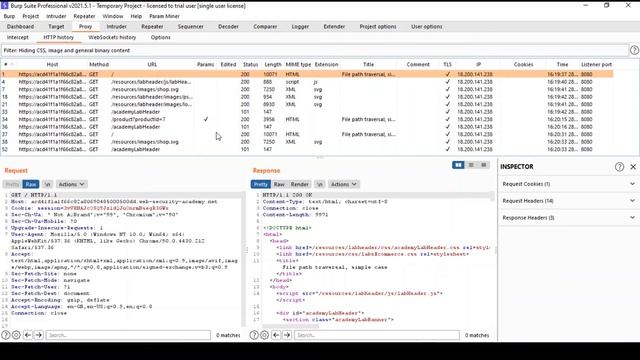The height and width of the screenshot is (360, 640).
Task: Open search settings gear in the Response panel
Action: [x=264, y=335]
